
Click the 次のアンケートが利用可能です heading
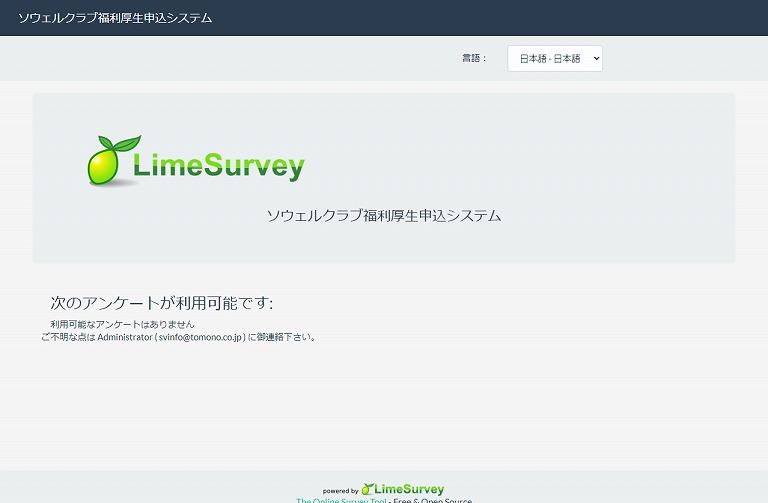161,303
